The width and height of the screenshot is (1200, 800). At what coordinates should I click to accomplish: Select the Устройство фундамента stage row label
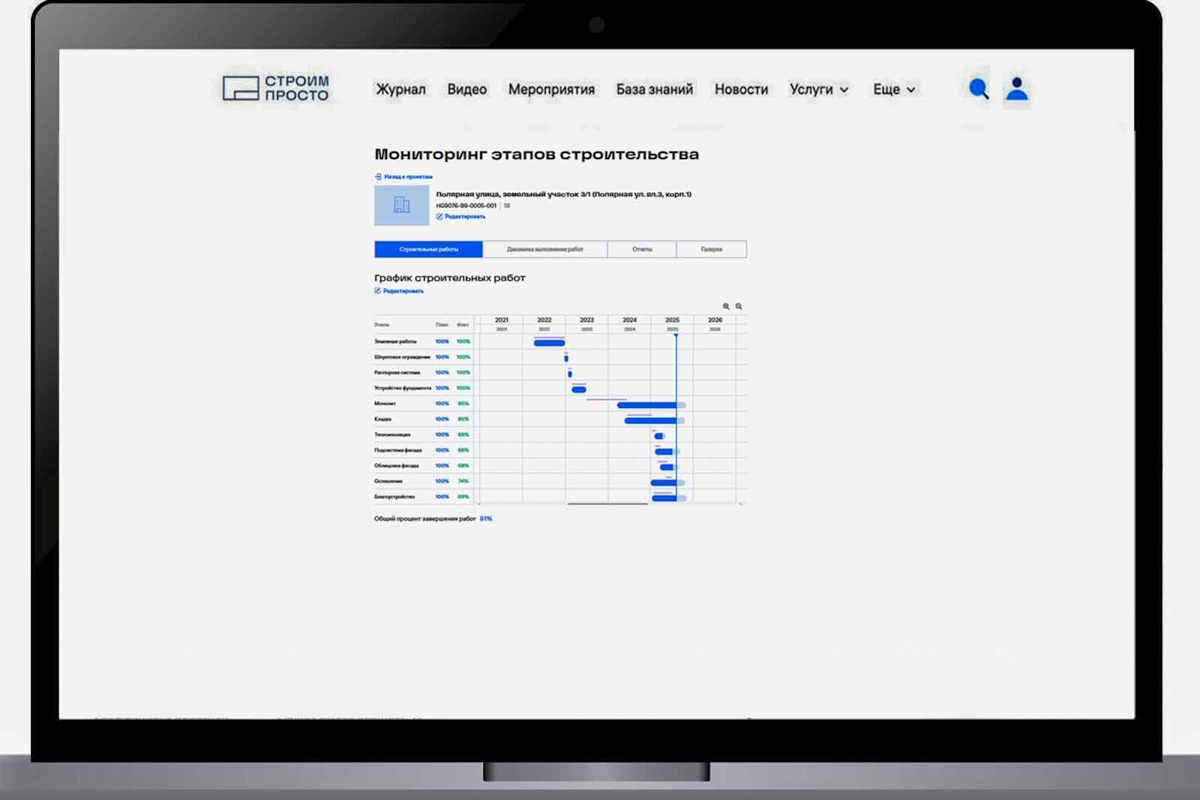[x=403, y=388]
